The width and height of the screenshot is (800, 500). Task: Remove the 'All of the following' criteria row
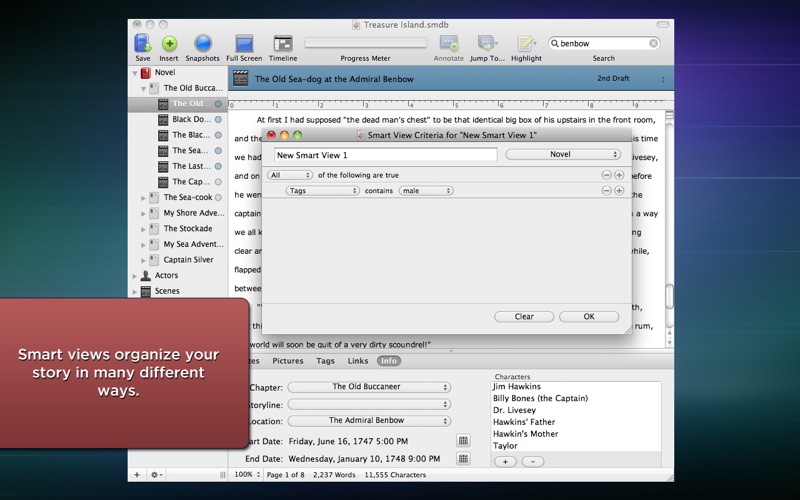pos(606,175)
